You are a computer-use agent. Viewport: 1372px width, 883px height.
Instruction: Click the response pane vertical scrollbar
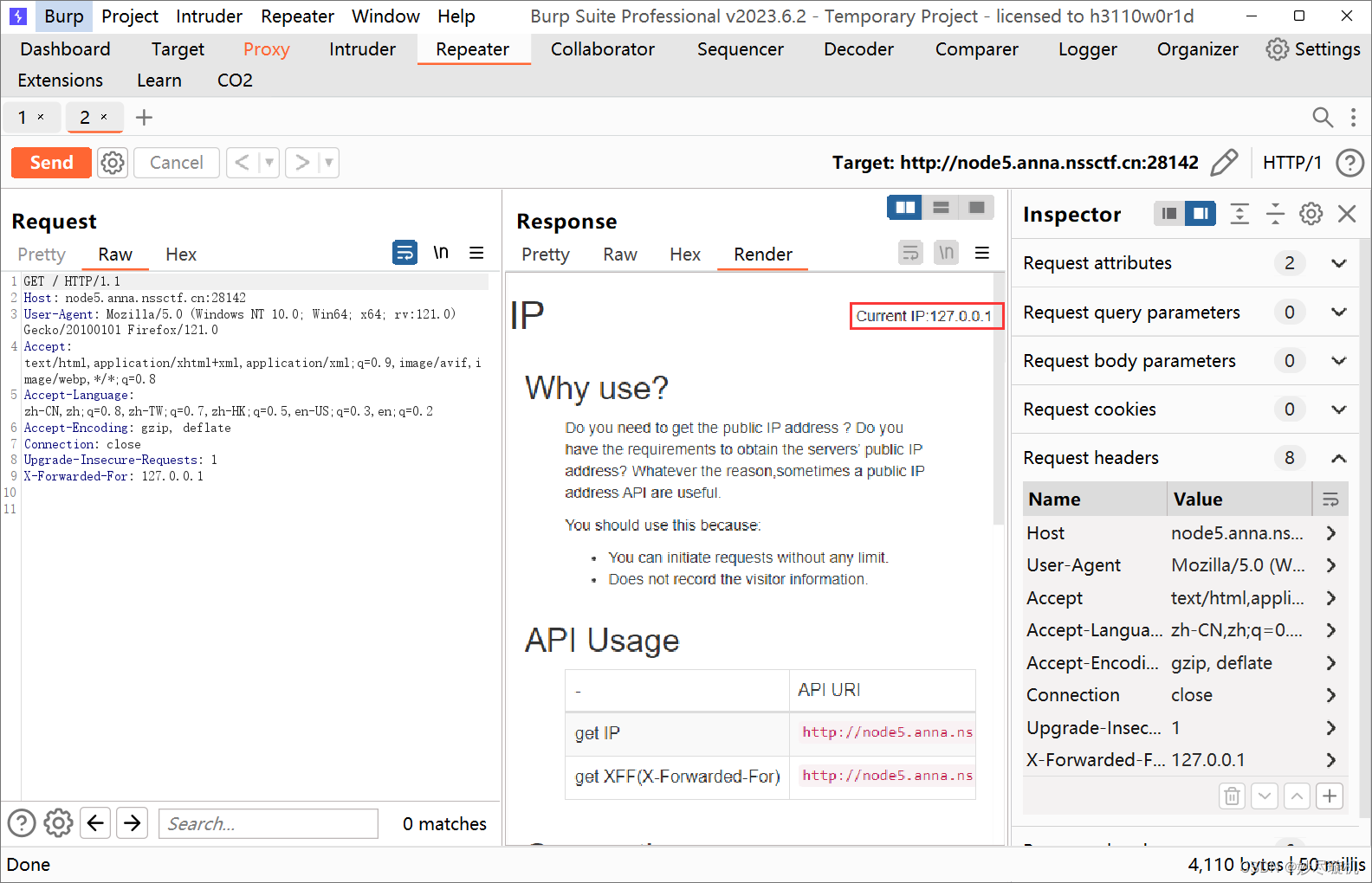999,398
